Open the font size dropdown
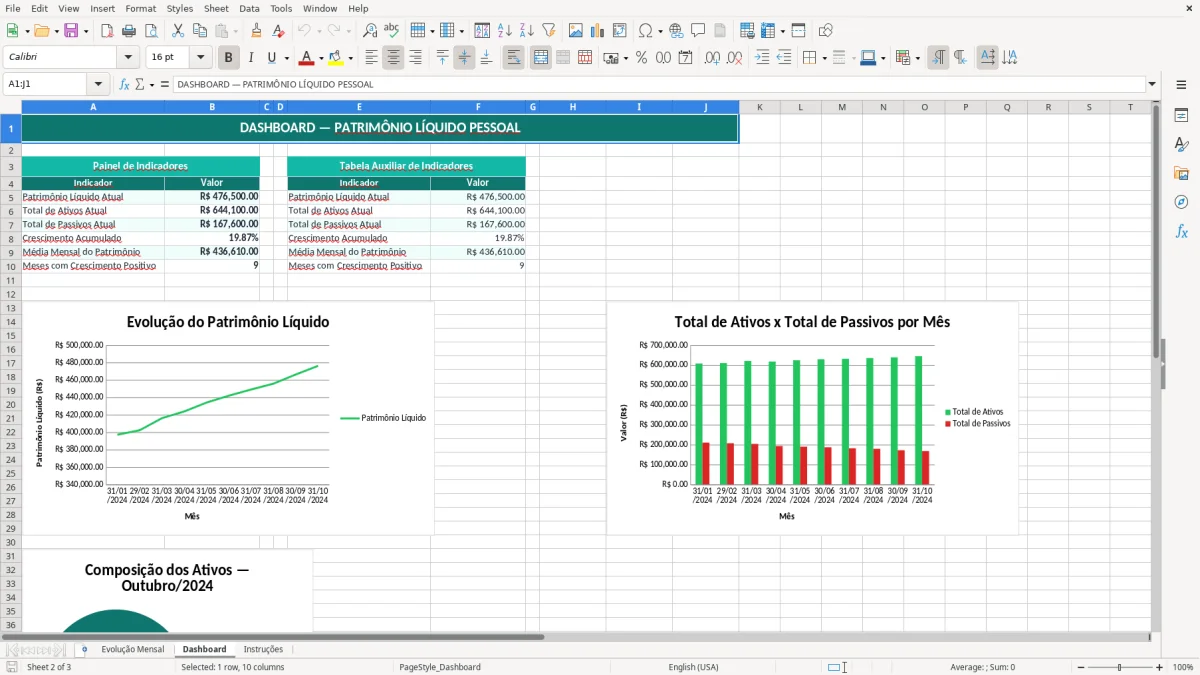Image resolution: width=1200 pixels, height=675 pixels. [x=201, y=58]
